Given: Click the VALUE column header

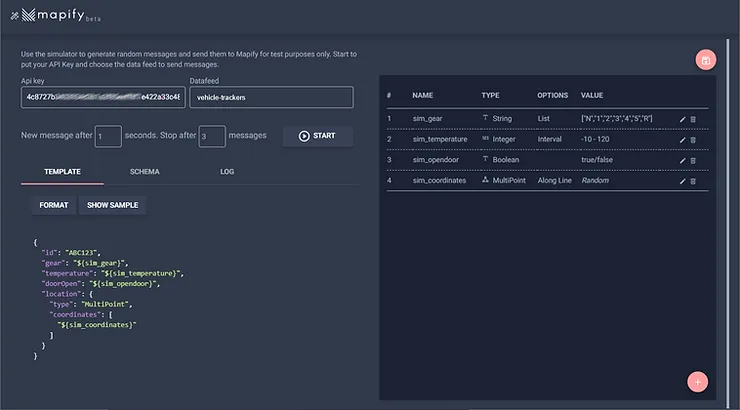Looking at the screenshot, I should click(592, 95).
